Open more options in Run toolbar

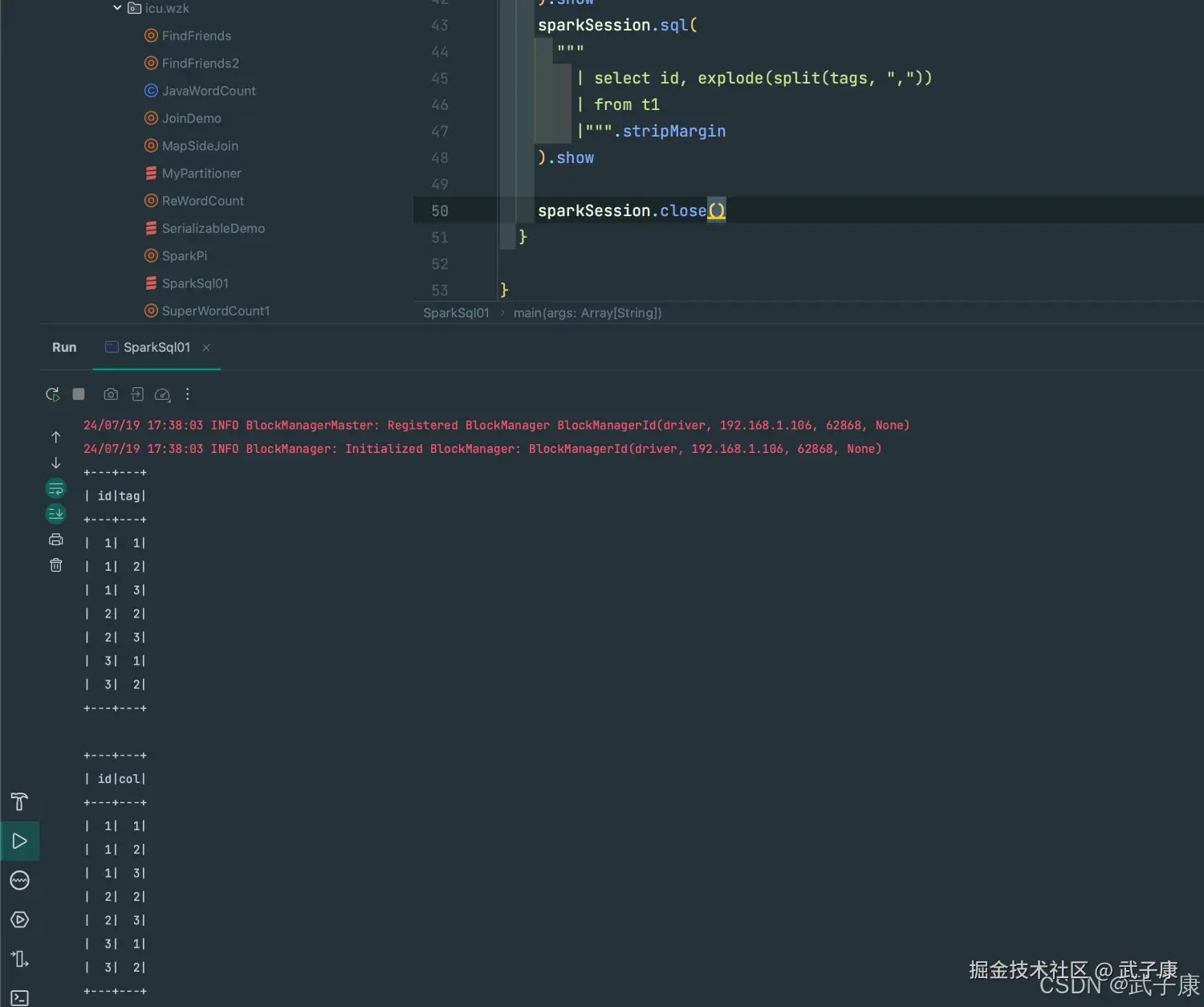point(188,394)
